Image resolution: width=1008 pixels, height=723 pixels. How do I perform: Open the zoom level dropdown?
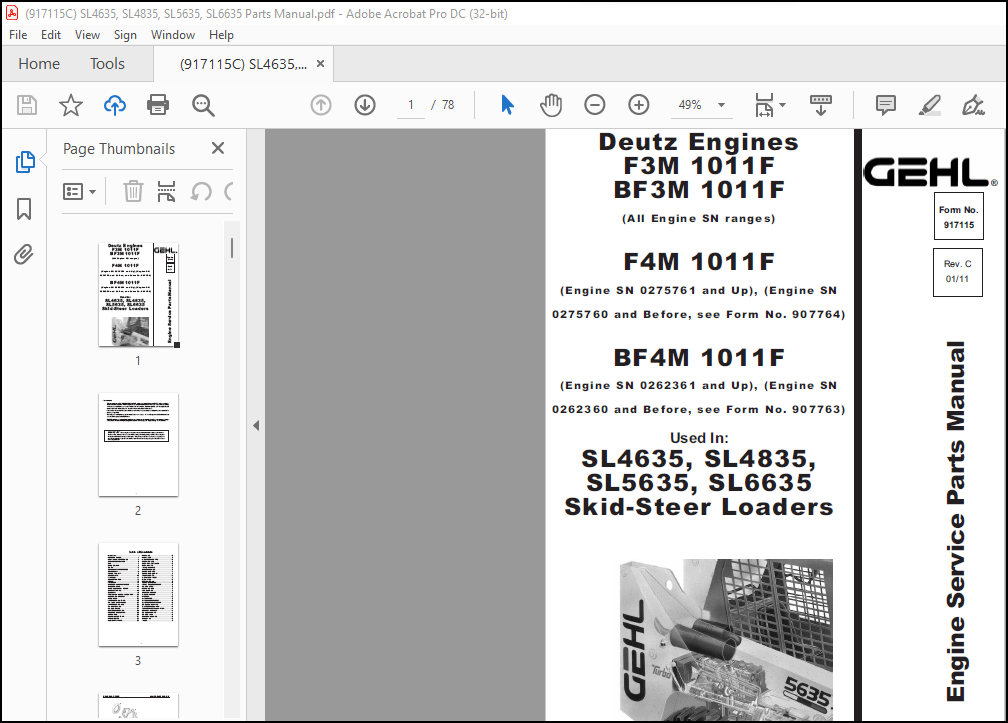(x=721, y=105)
